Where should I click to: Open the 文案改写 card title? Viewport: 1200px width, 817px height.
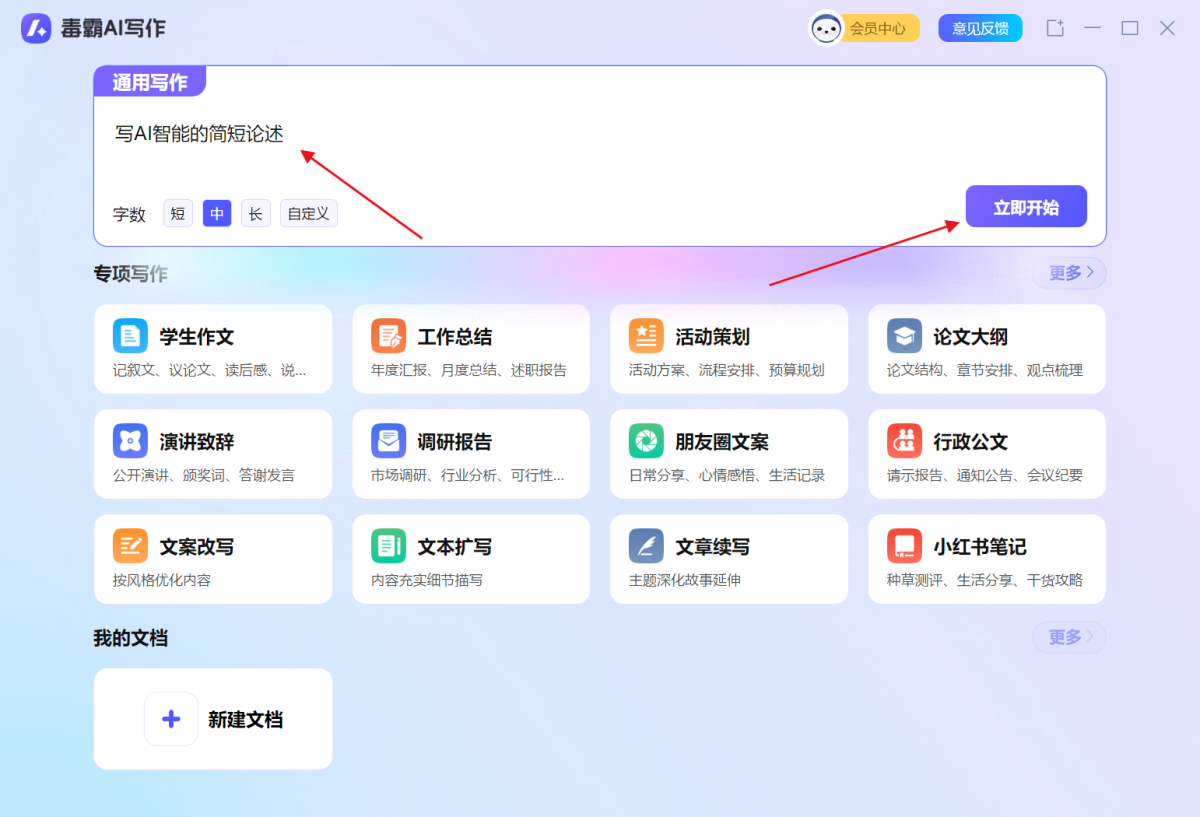point(197,547)
